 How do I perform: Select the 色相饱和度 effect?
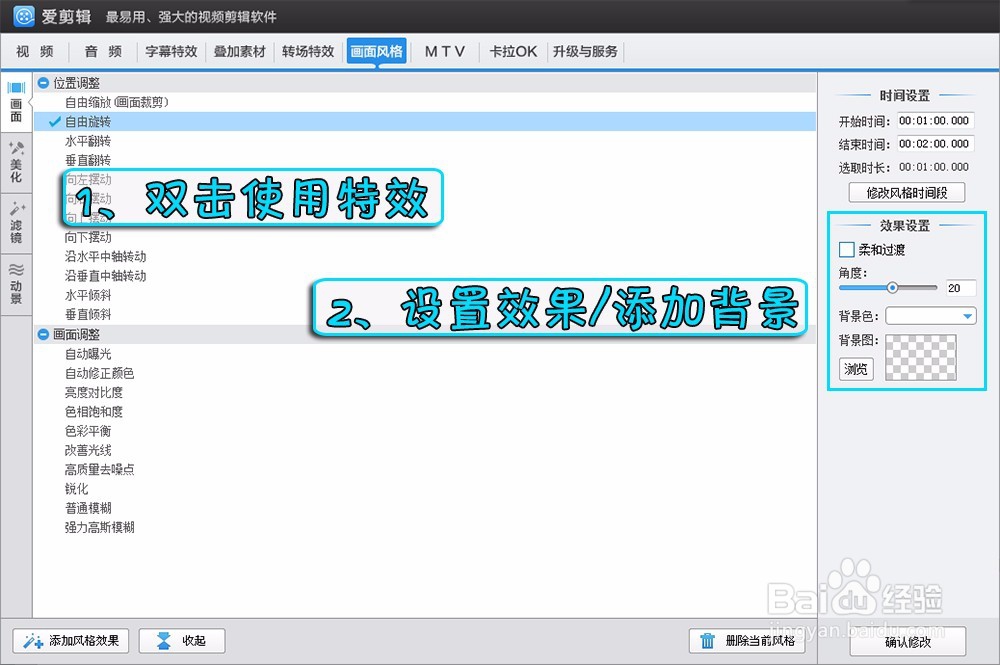94,412
